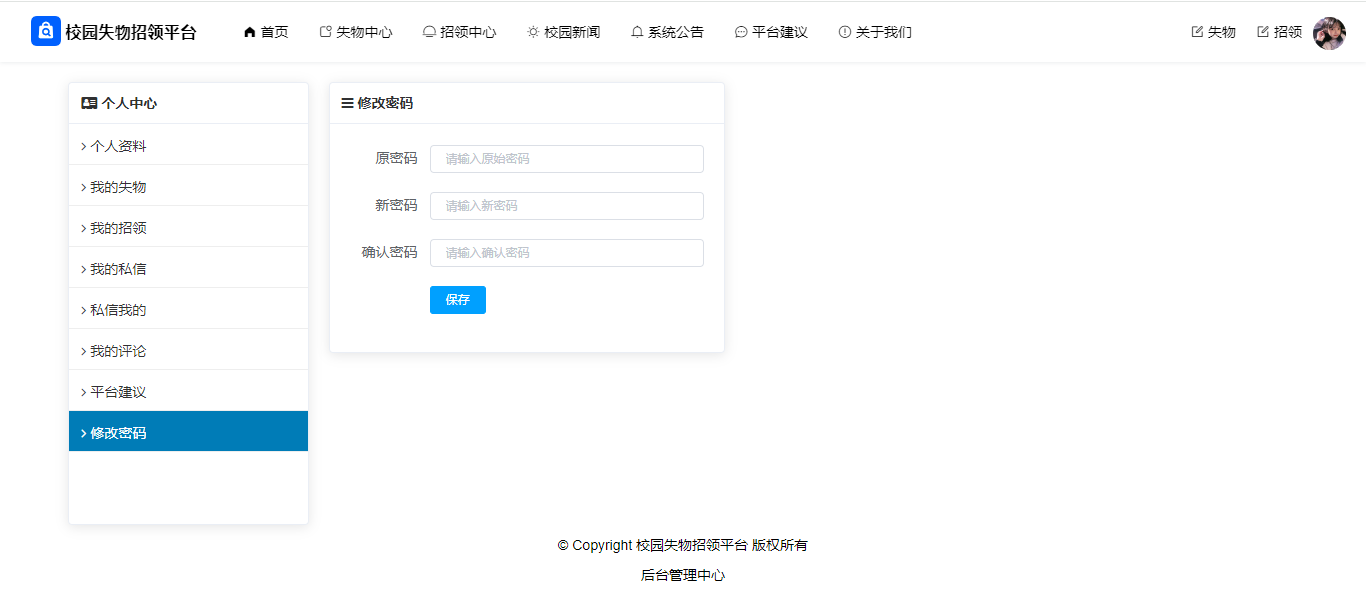Click the 原密码 field label
Screen dimensions: 1366x606
point(396,158)
